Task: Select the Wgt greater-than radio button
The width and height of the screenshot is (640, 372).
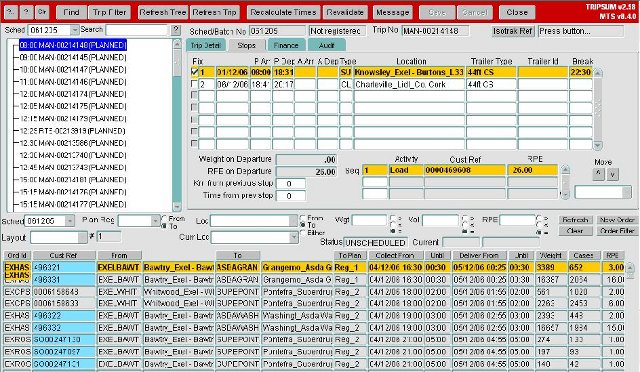Action: click(x=393, y=218)
